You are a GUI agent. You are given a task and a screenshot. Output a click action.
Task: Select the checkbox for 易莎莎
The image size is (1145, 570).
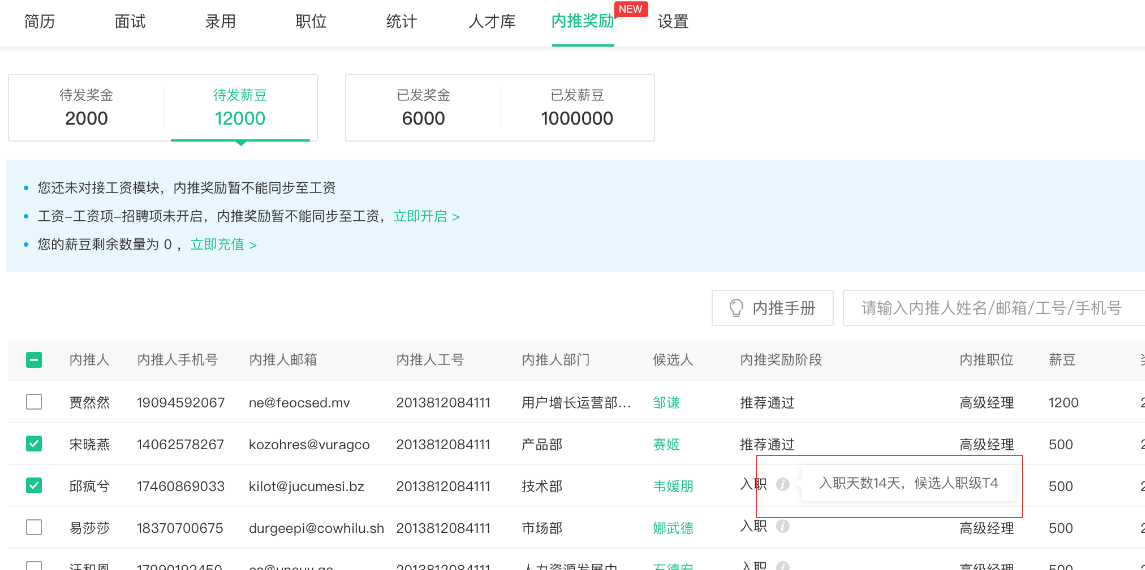(34, 527)
